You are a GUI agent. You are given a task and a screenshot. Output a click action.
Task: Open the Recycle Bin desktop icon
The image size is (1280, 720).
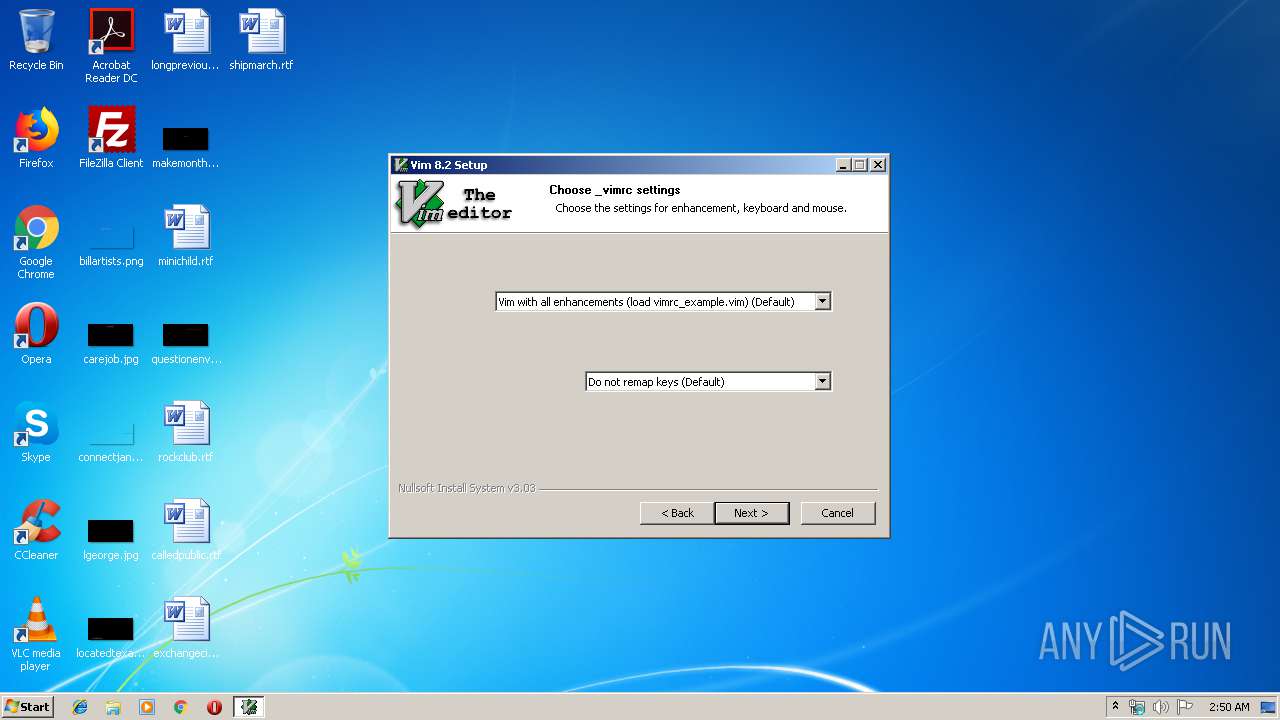[36, 40]
